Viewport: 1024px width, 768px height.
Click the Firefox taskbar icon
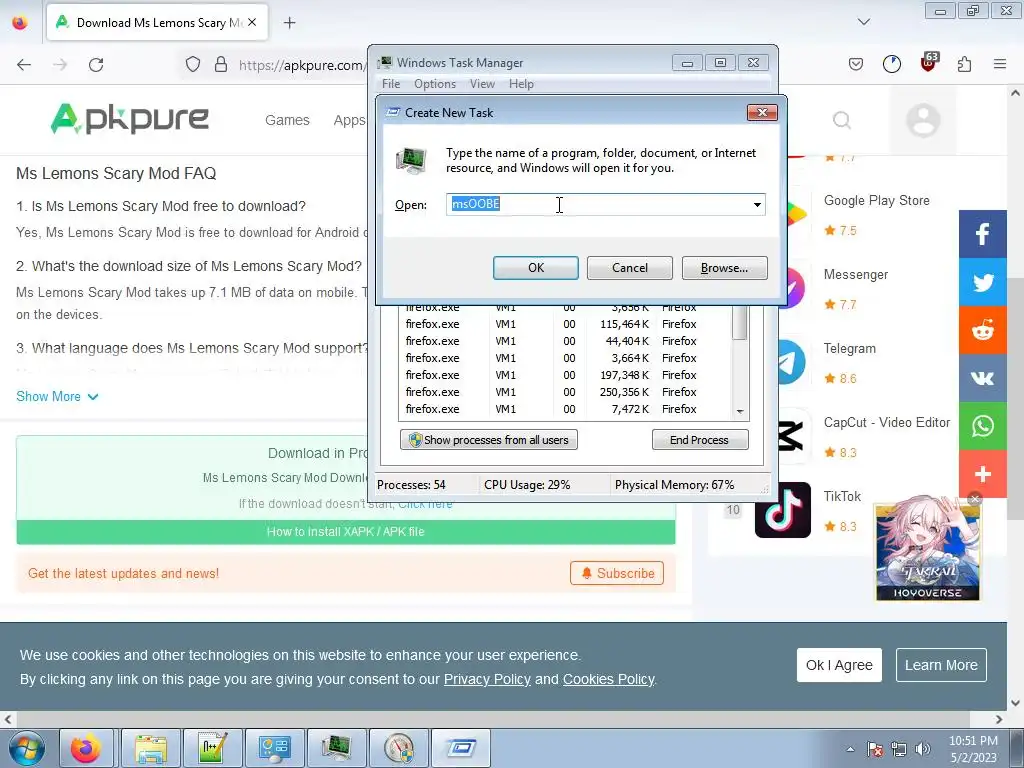click(86, 748)
